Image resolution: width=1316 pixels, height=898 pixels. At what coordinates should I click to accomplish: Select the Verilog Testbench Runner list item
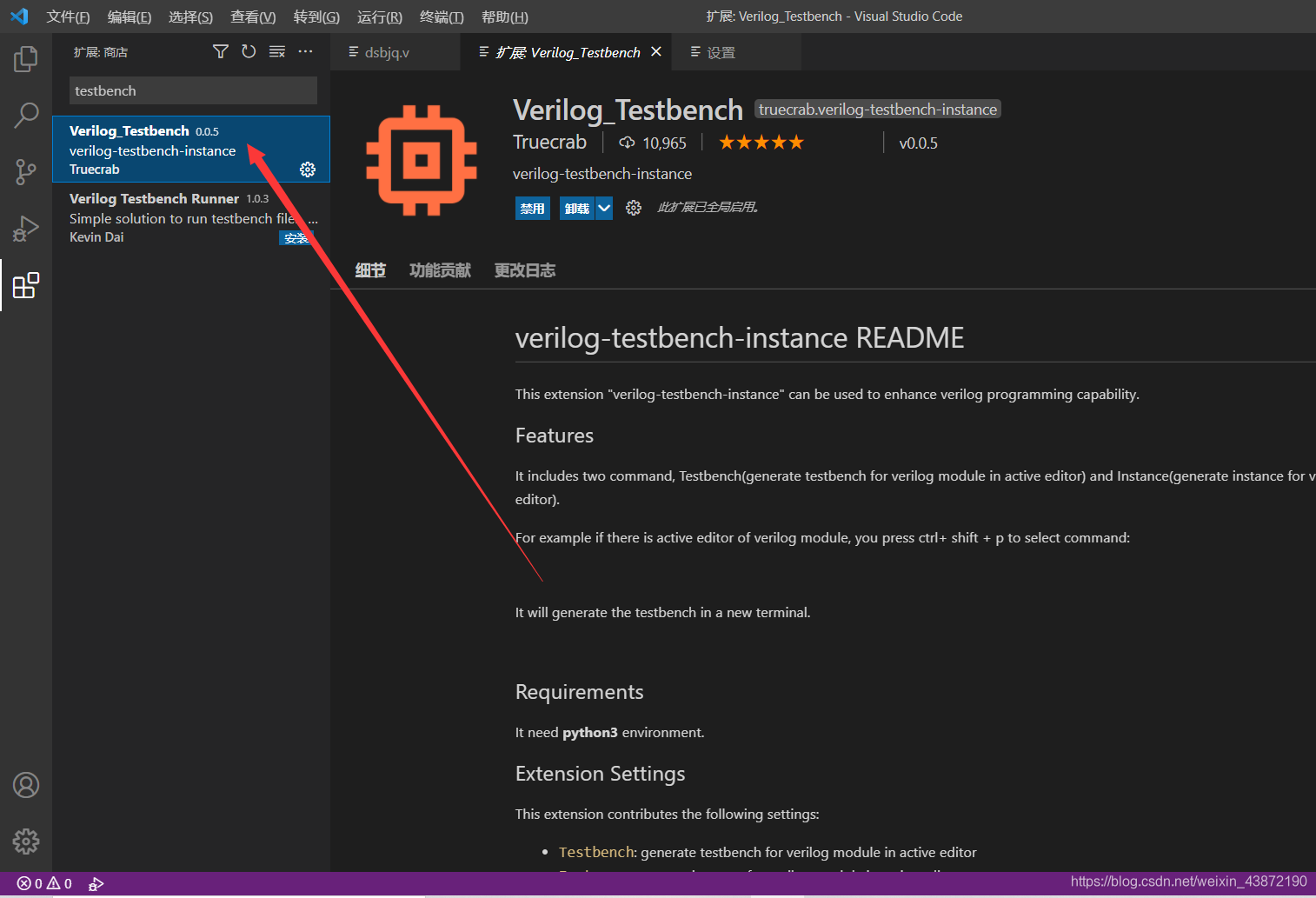pyautogui.click(x=191, y=217)
